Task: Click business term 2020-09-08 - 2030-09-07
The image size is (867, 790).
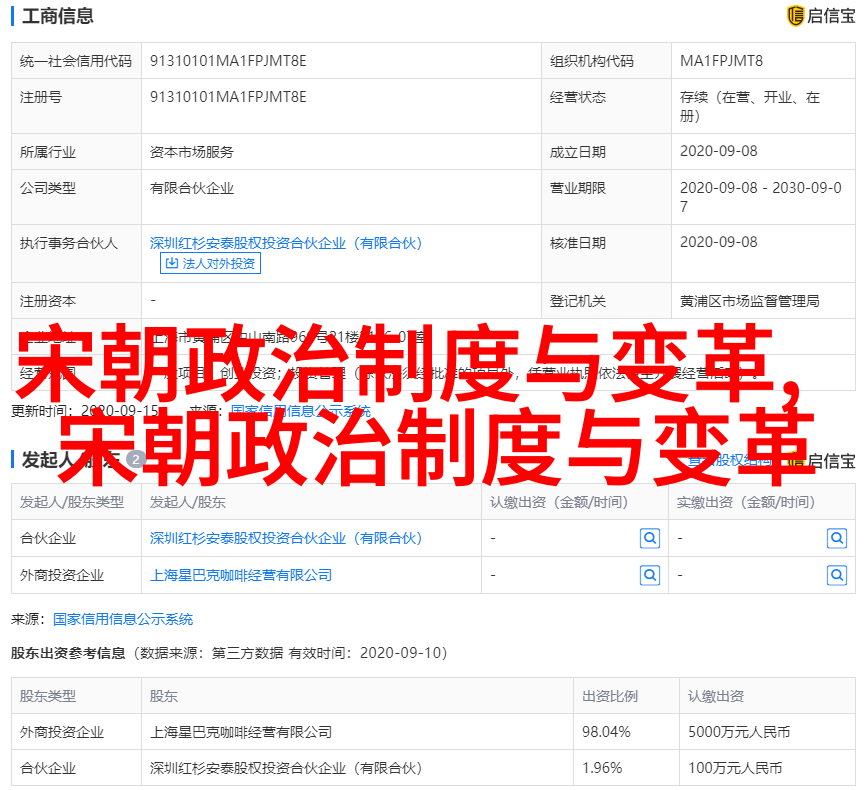Action: point(761,197)
